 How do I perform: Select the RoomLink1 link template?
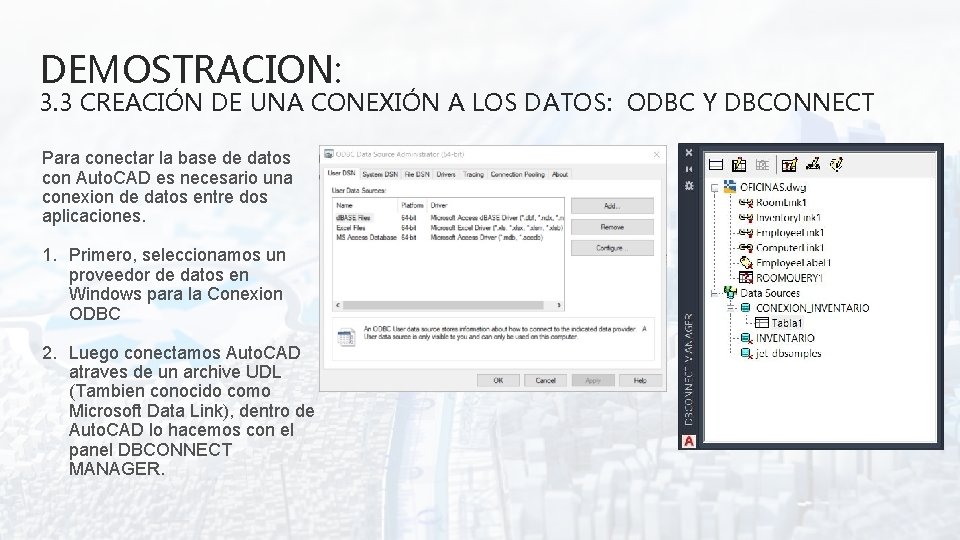click(x=773, y=203)
